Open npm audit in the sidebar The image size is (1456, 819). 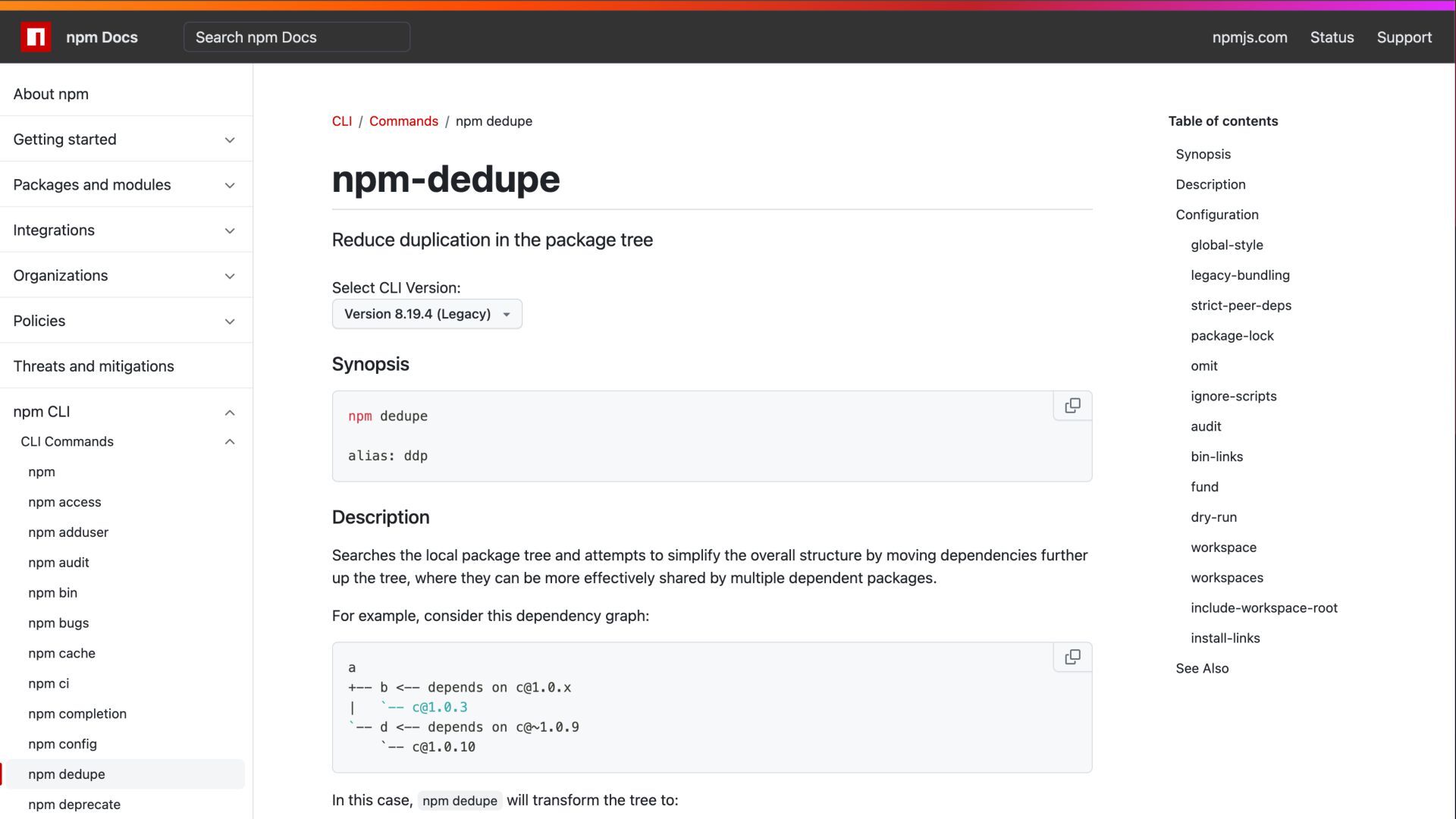point(58,563)
